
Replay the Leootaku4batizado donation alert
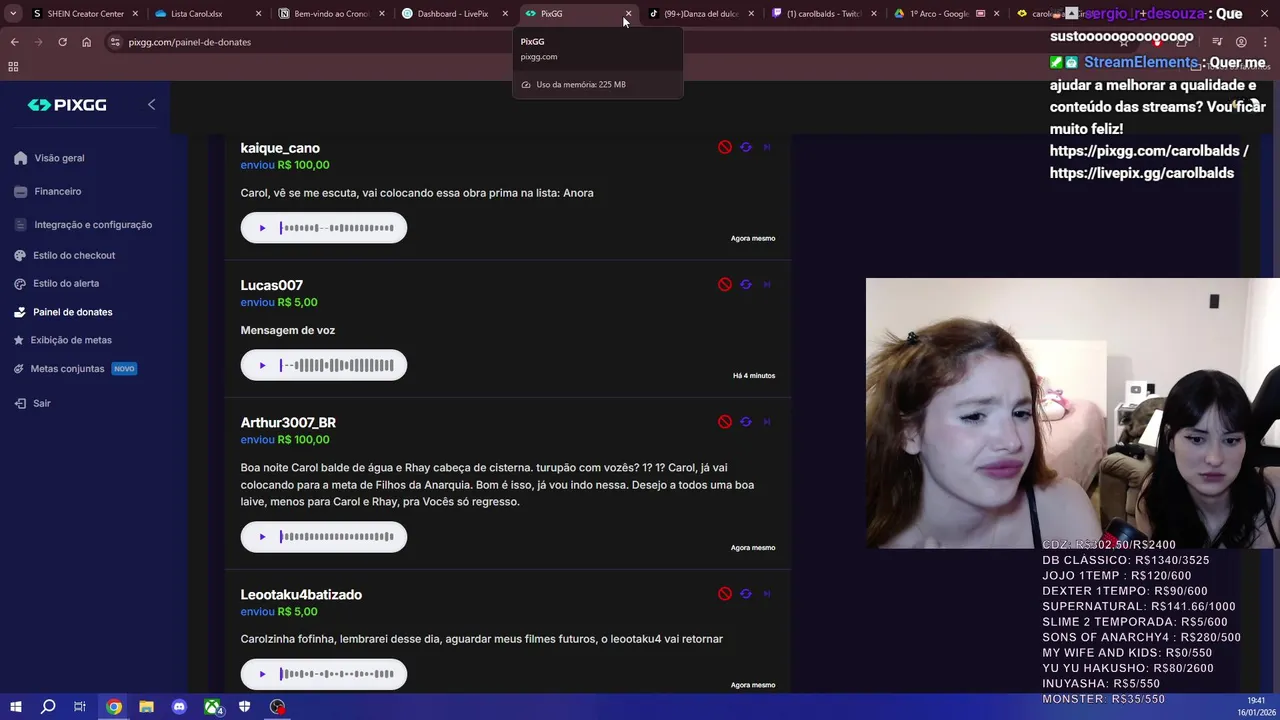(x=746, y=594)
